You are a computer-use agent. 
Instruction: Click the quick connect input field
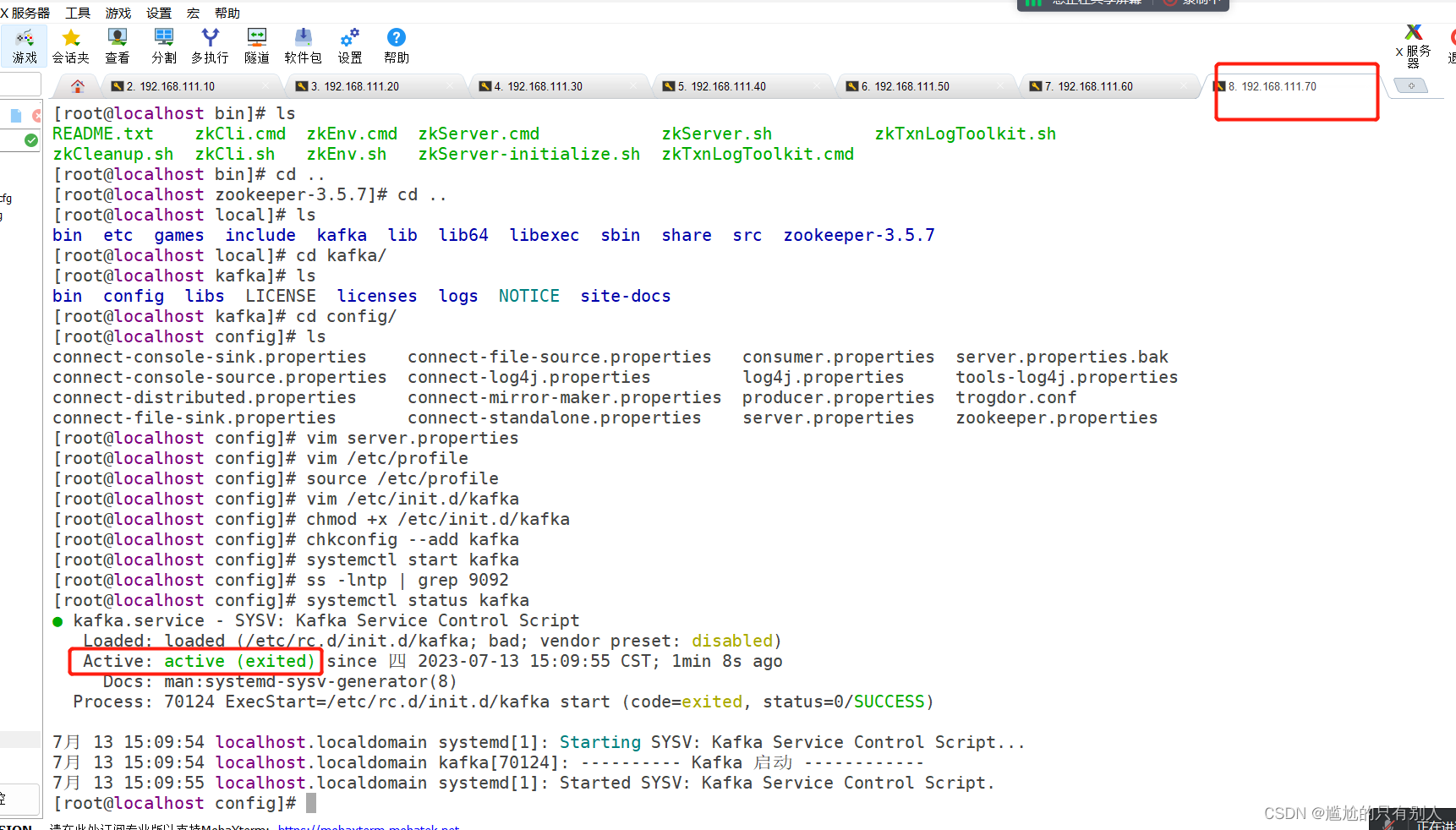(x=19, y=84)
